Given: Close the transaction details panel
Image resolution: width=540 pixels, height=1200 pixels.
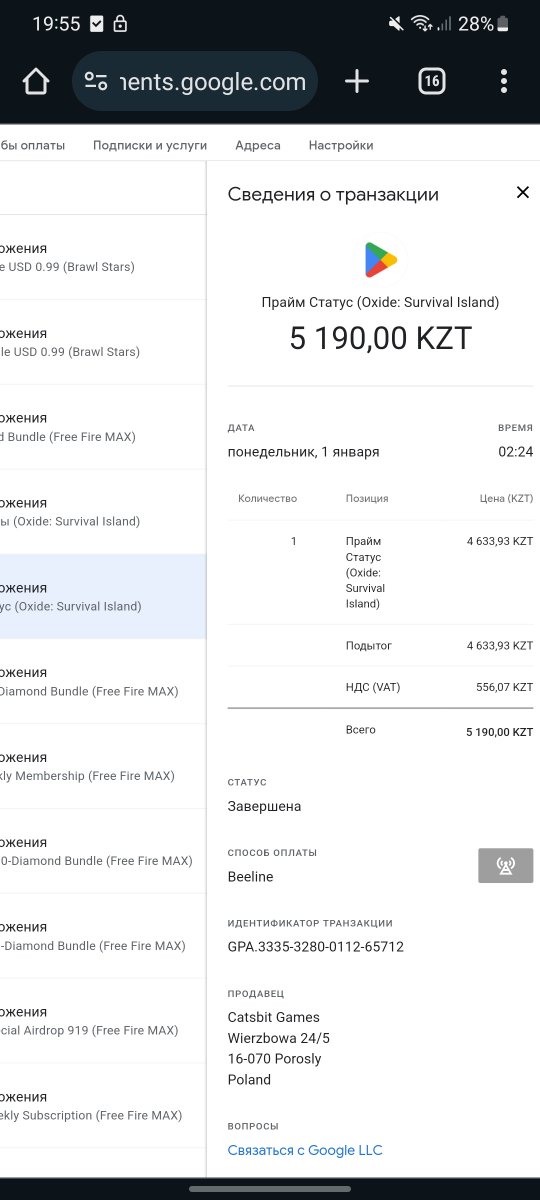Looking at the screenshot, I should (x=522, y=193).
